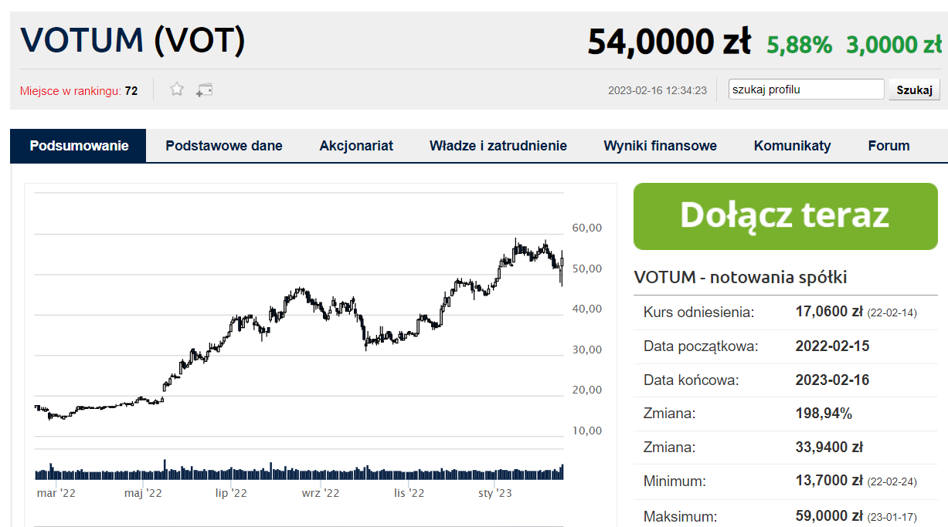Click the candlestick price chart
The image size is (948, 527).
(x=300, y=320)
